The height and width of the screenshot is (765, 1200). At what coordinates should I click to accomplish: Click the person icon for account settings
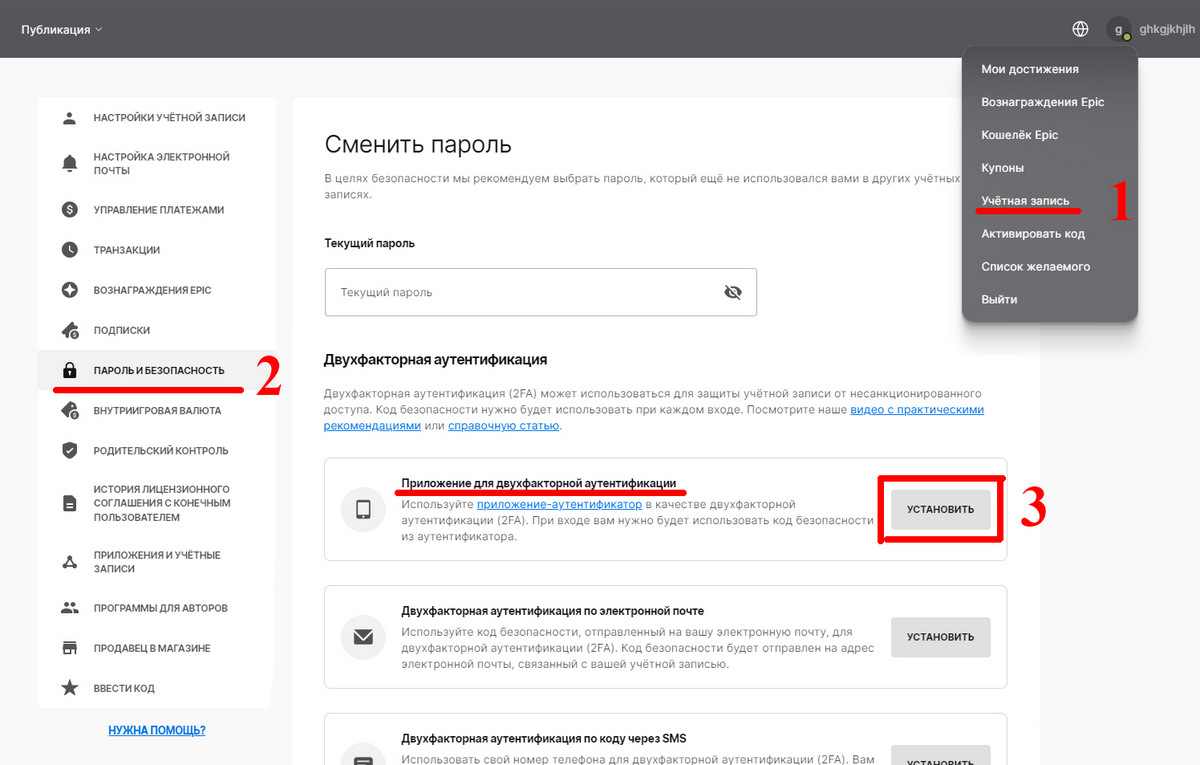[x=69, y=118]
